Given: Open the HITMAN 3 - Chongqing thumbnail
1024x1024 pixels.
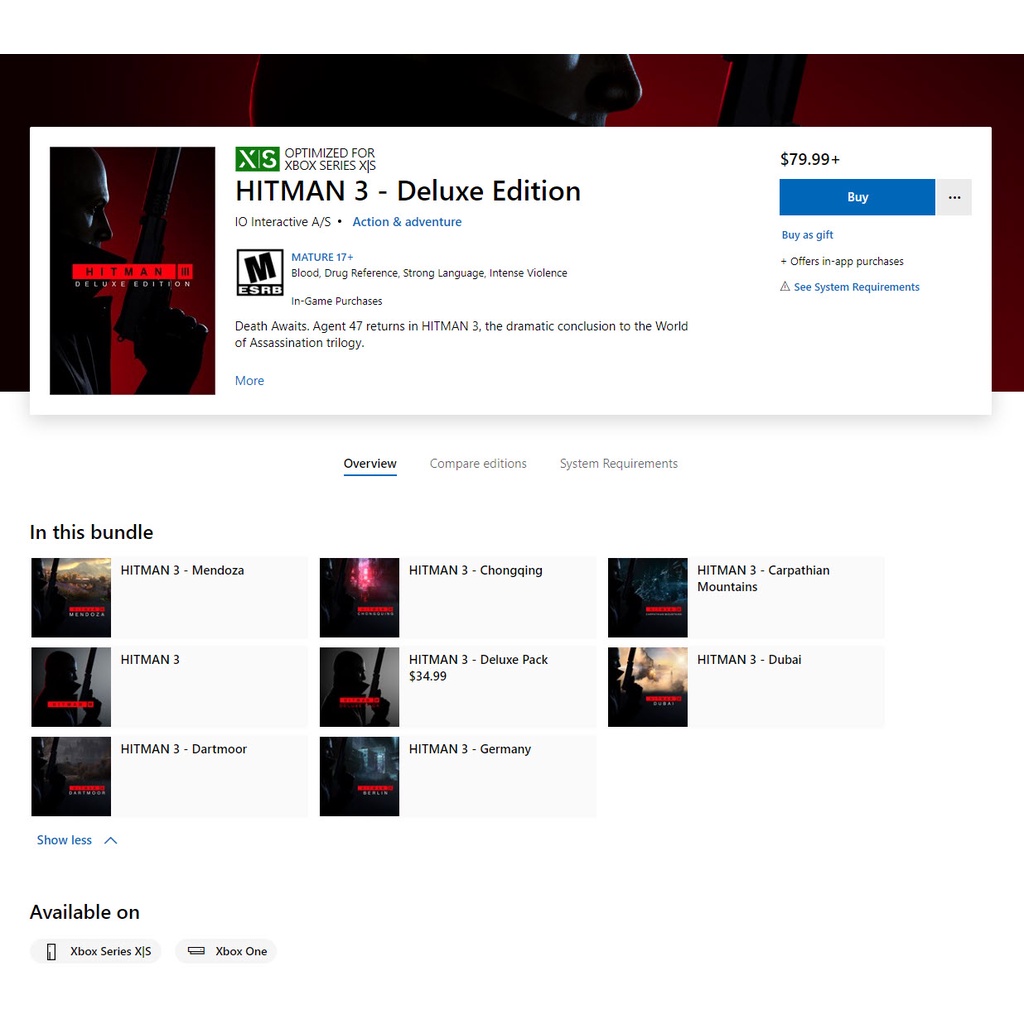Looking at the screenshot, I should click(359, 598).
